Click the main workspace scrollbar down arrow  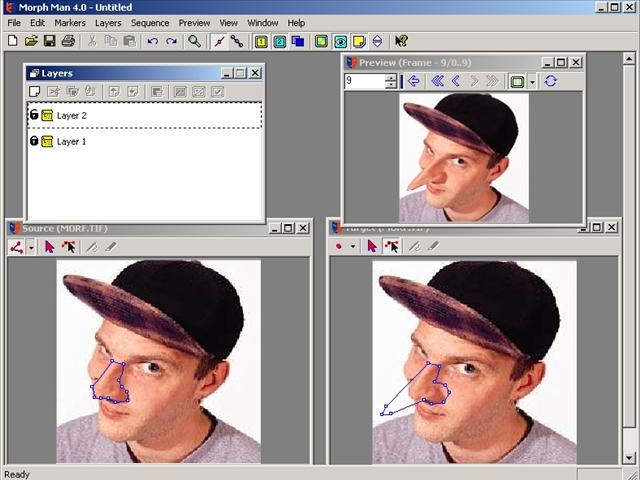(x=629, y=457)
